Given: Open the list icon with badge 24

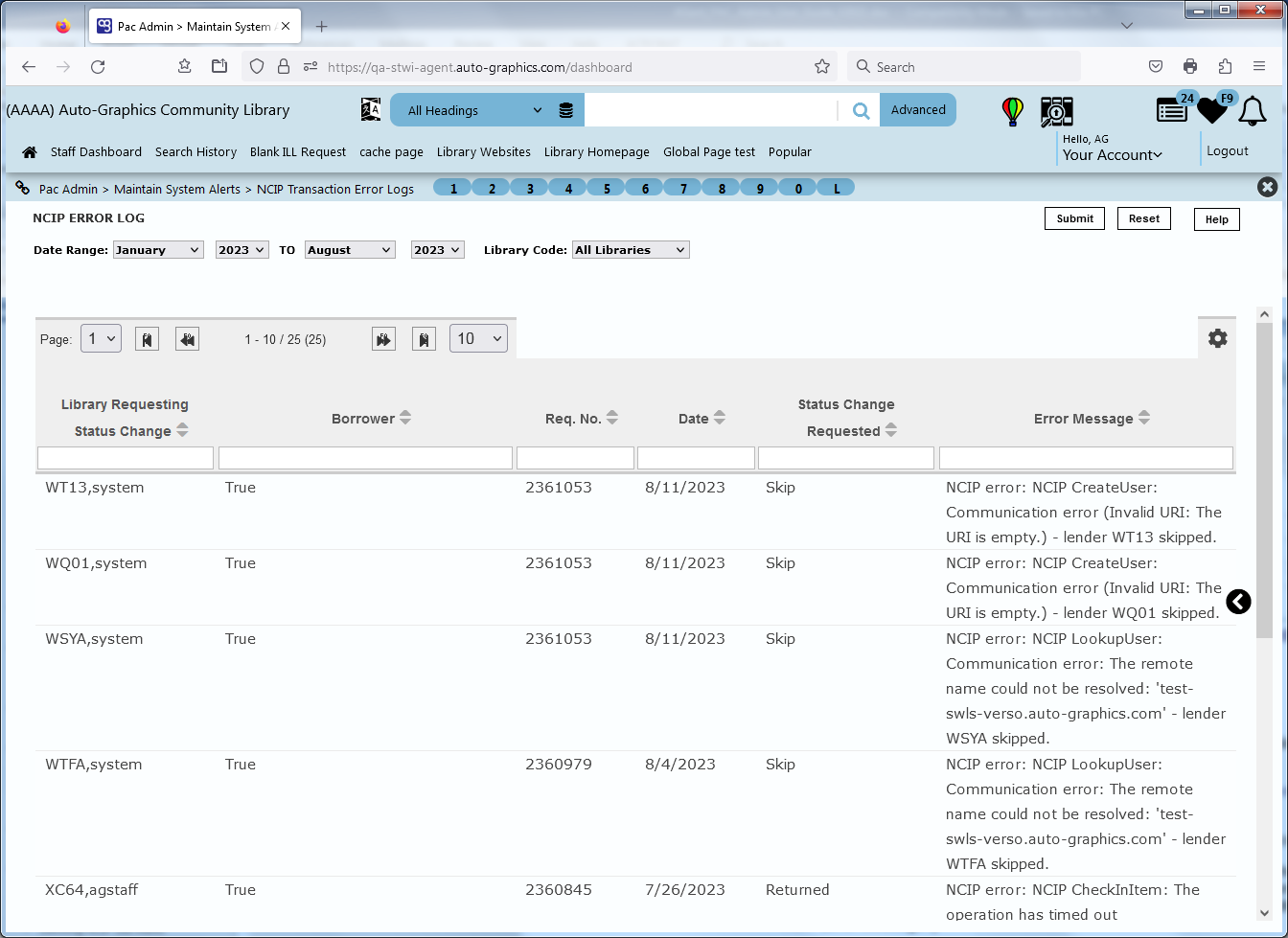Looking at the screenshot, I should coord(1172,110).
